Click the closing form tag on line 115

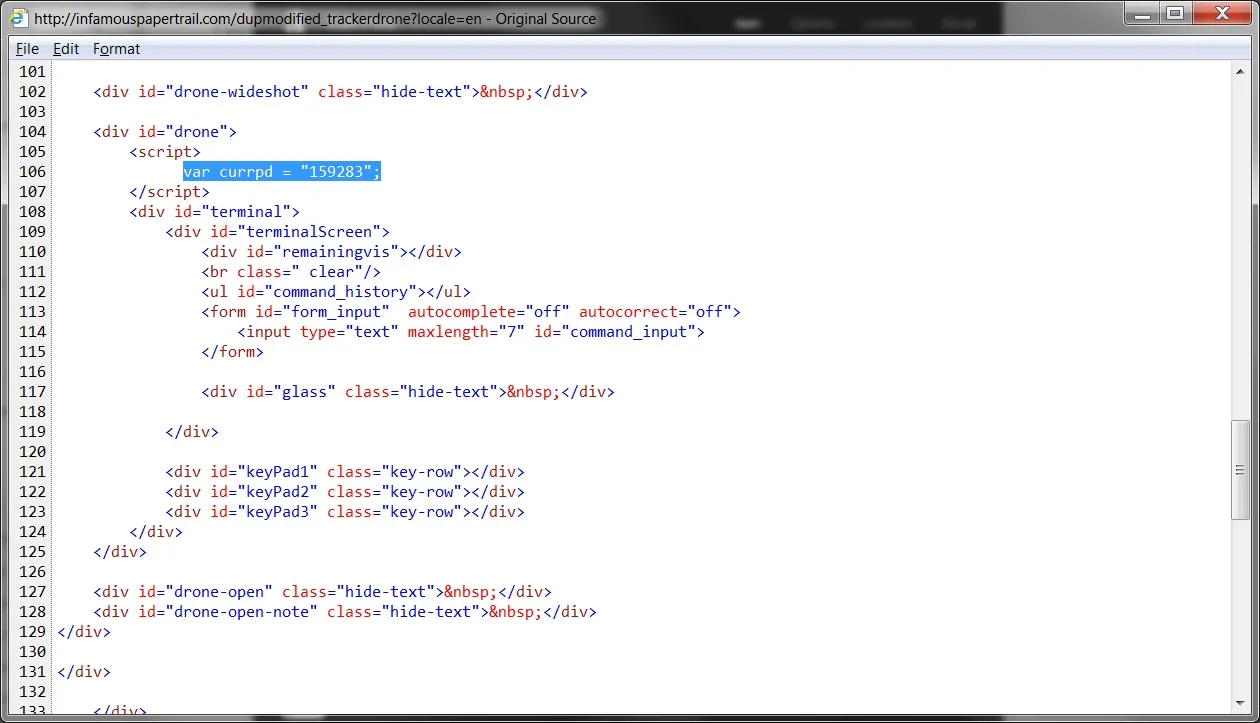[232, 351]
